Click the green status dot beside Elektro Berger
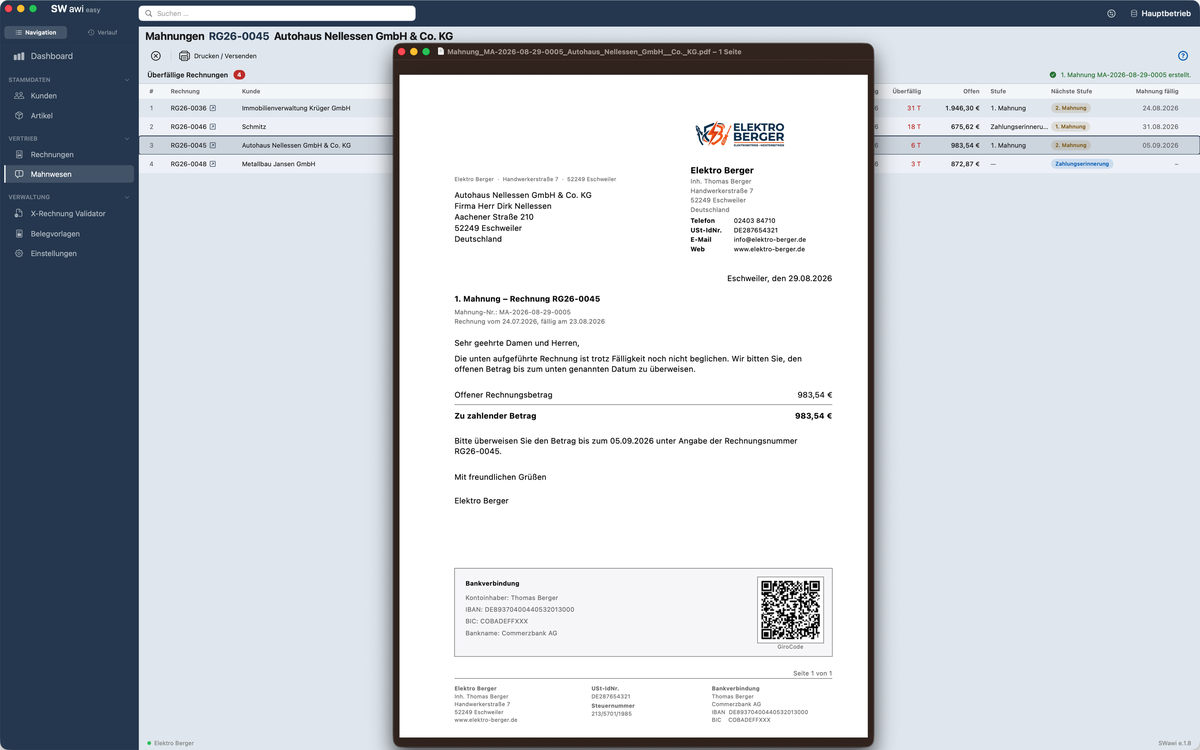Screen dimensions: 1200x750 149,743
